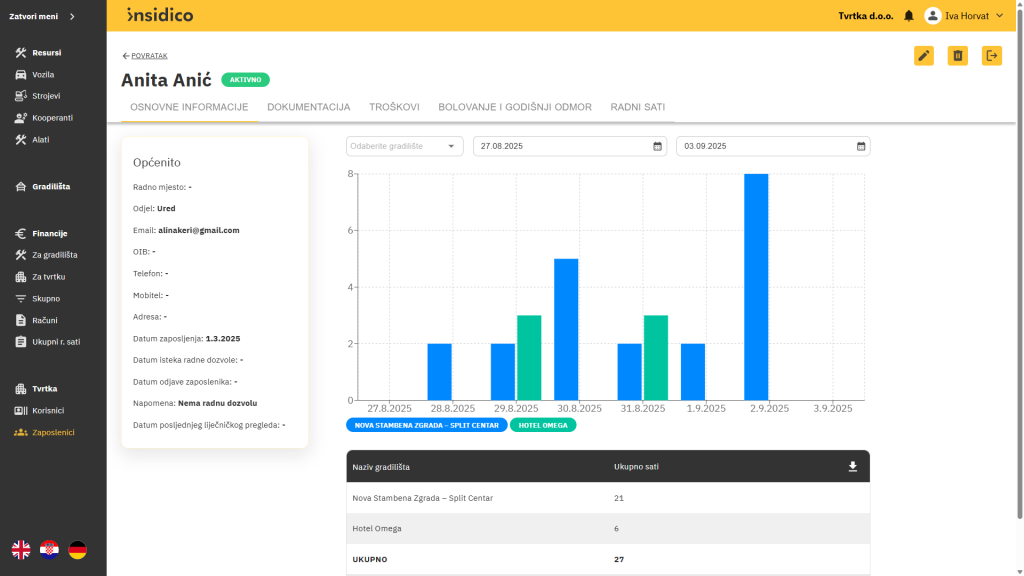The width and height of the screenshot is (1024, 576).
Task: Open calendar picker for start date 27.08.2025
Action: click(x=657, y=146)
